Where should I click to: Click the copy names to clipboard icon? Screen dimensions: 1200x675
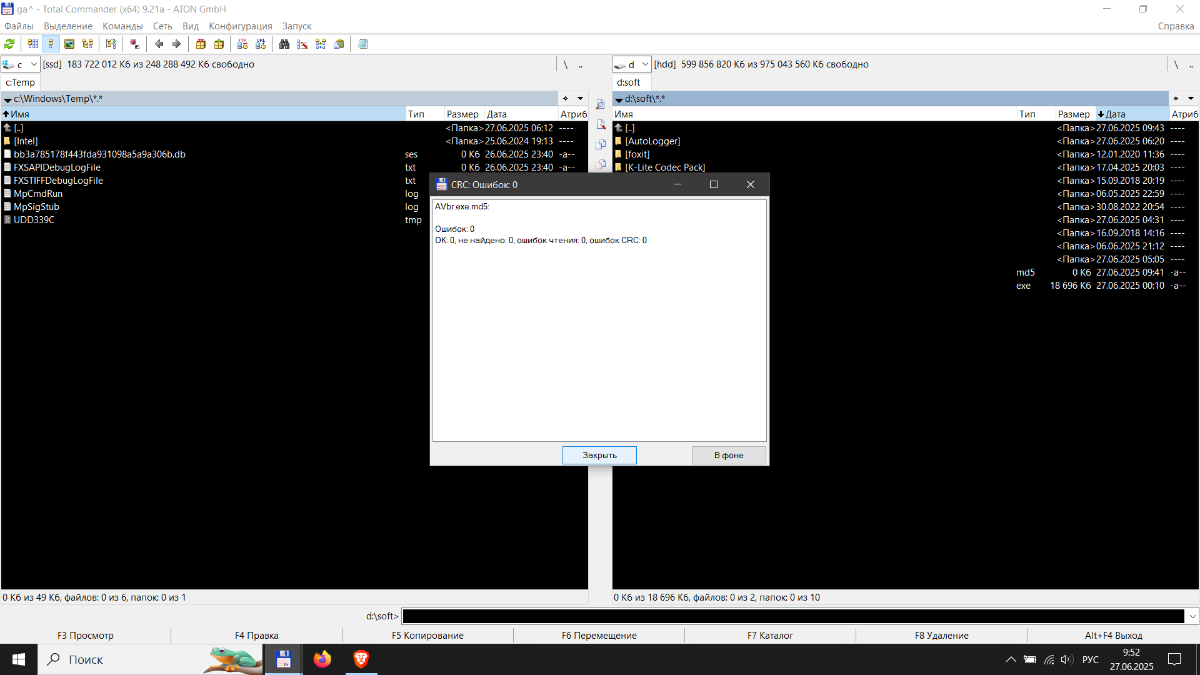pos(338,44)
